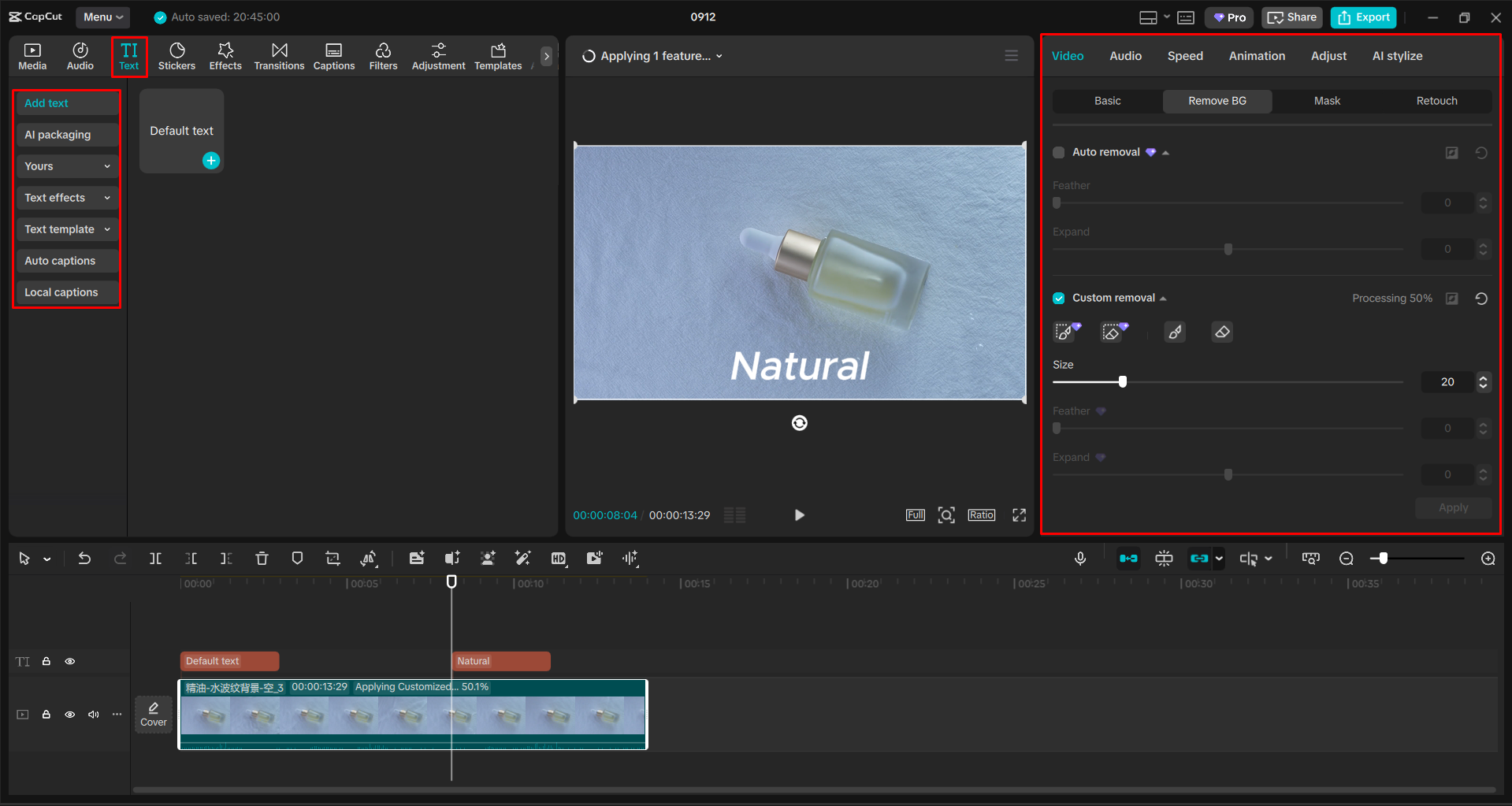
Task: Click the Split clip icon in the toolbar
Action: [155, 558]
